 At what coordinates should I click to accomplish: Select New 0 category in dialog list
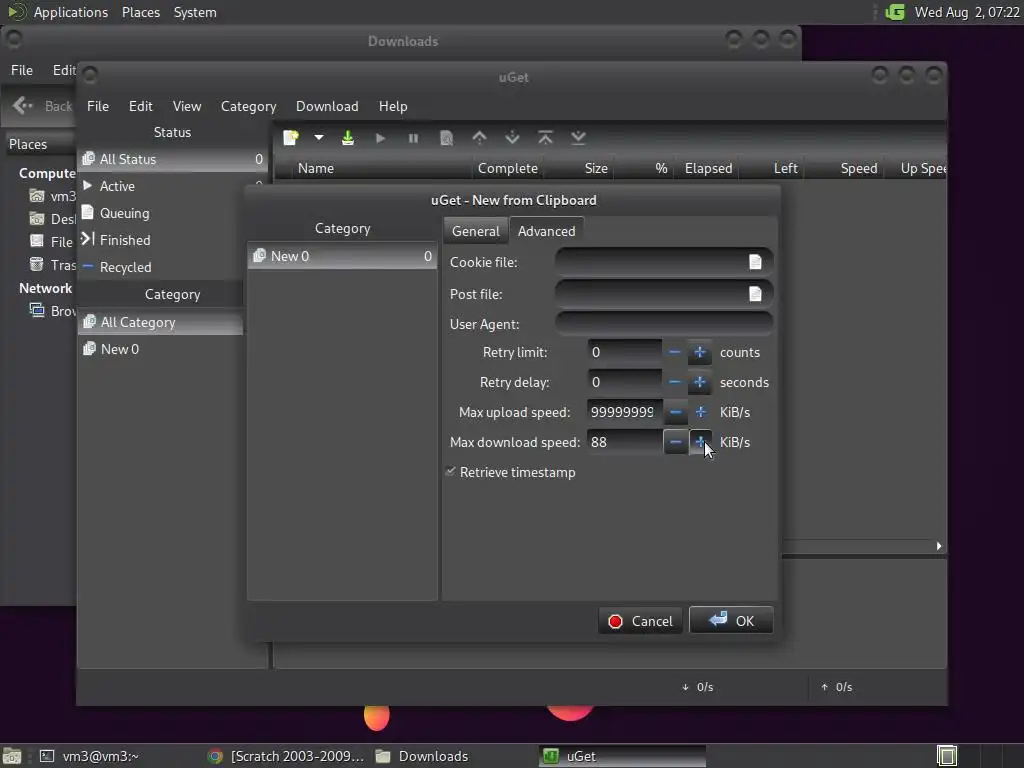342,256
